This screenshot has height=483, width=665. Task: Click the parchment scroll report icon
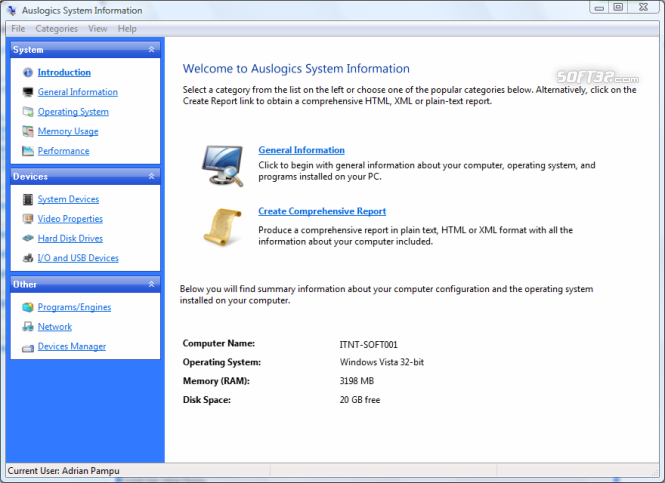[x=223, y=227]
